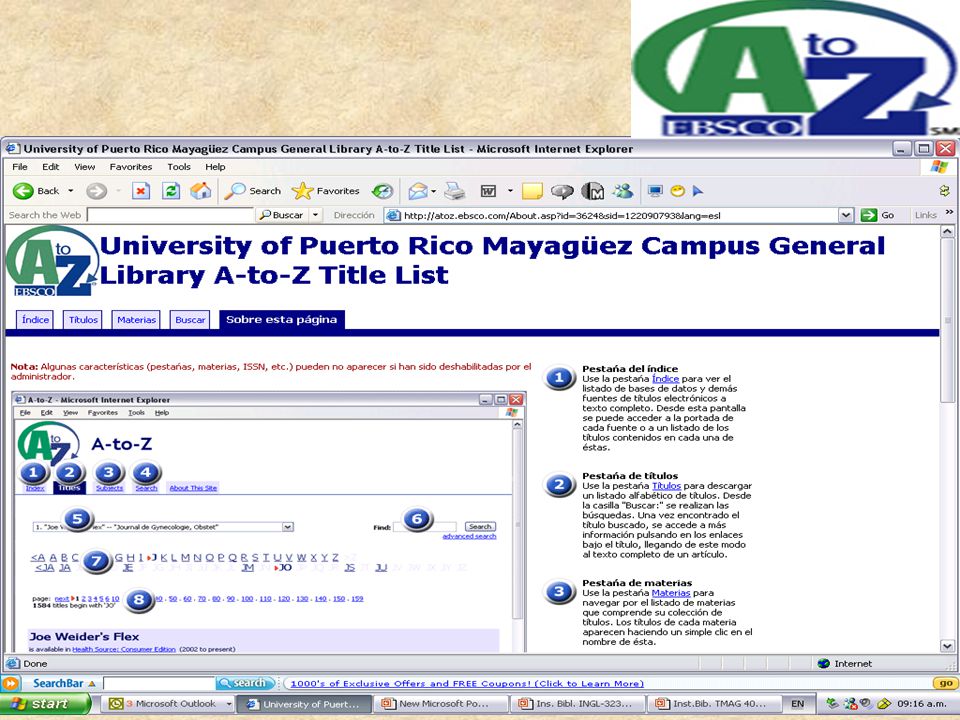Click the yellow note icon in toolbar

point(532,191)
